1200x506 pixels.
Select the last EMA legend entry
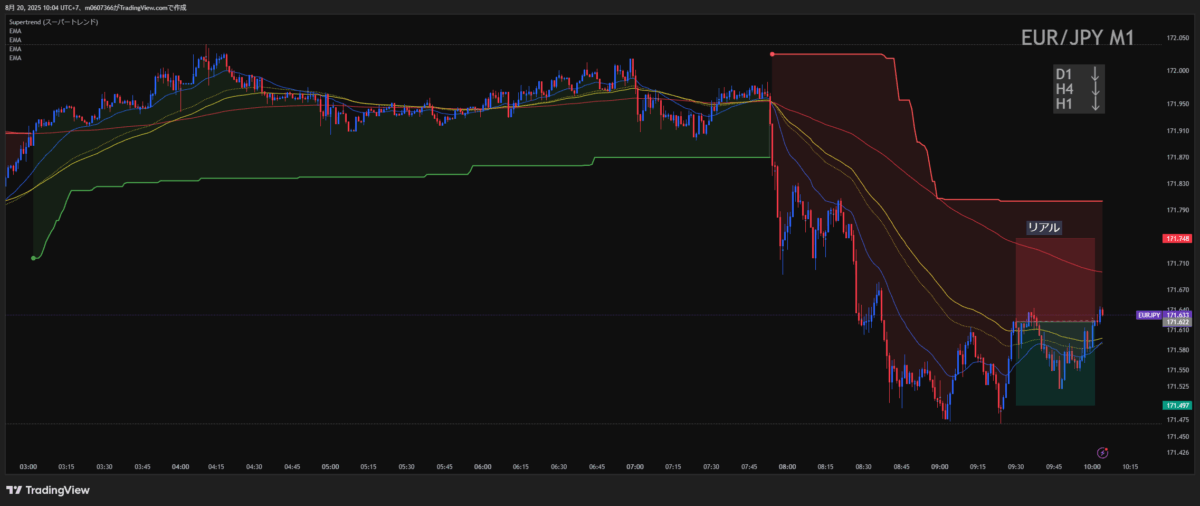(15, 58)
